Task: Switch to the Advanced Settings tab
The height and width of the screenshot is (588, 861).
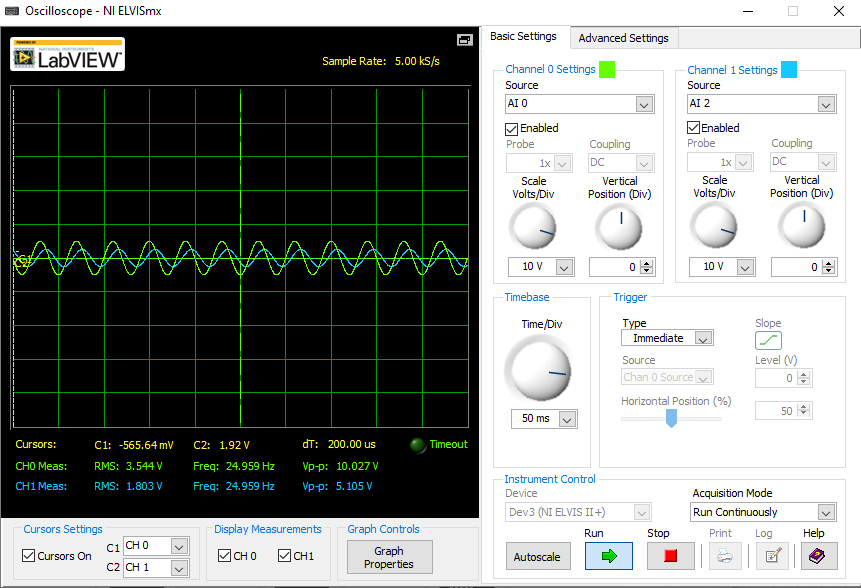Action: (x=623, y=38)
